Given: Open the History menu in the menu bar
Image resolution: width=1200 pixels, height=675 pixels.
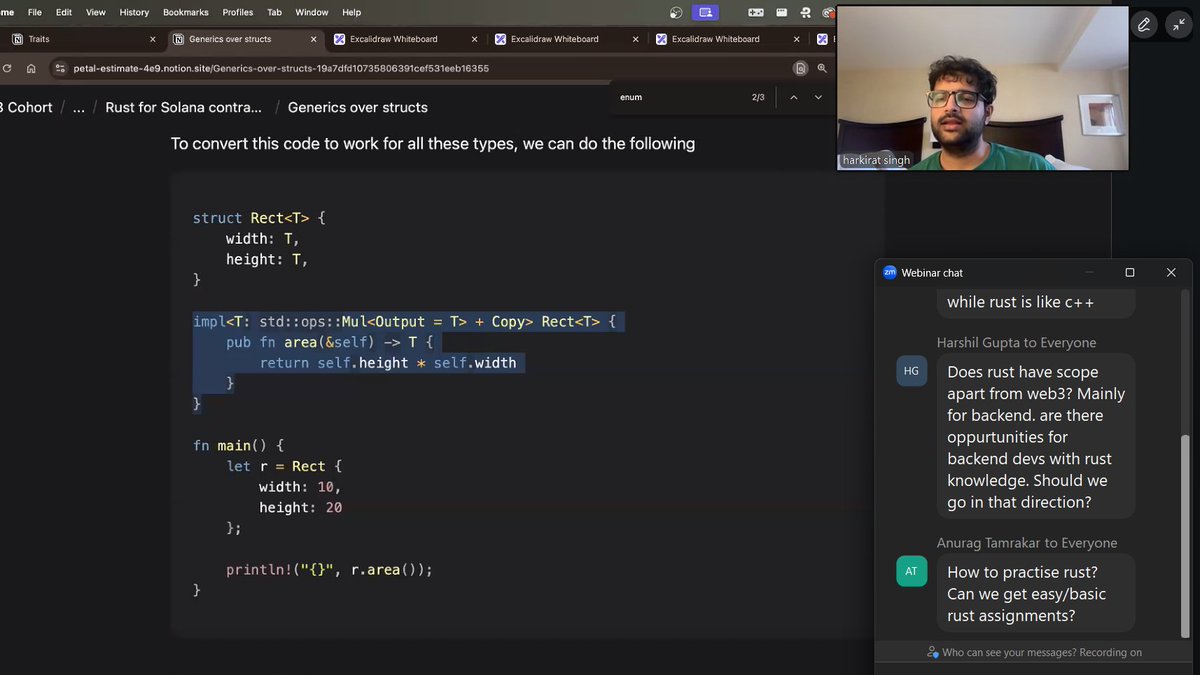Looking at the screenshot, I should pos(134,13).
